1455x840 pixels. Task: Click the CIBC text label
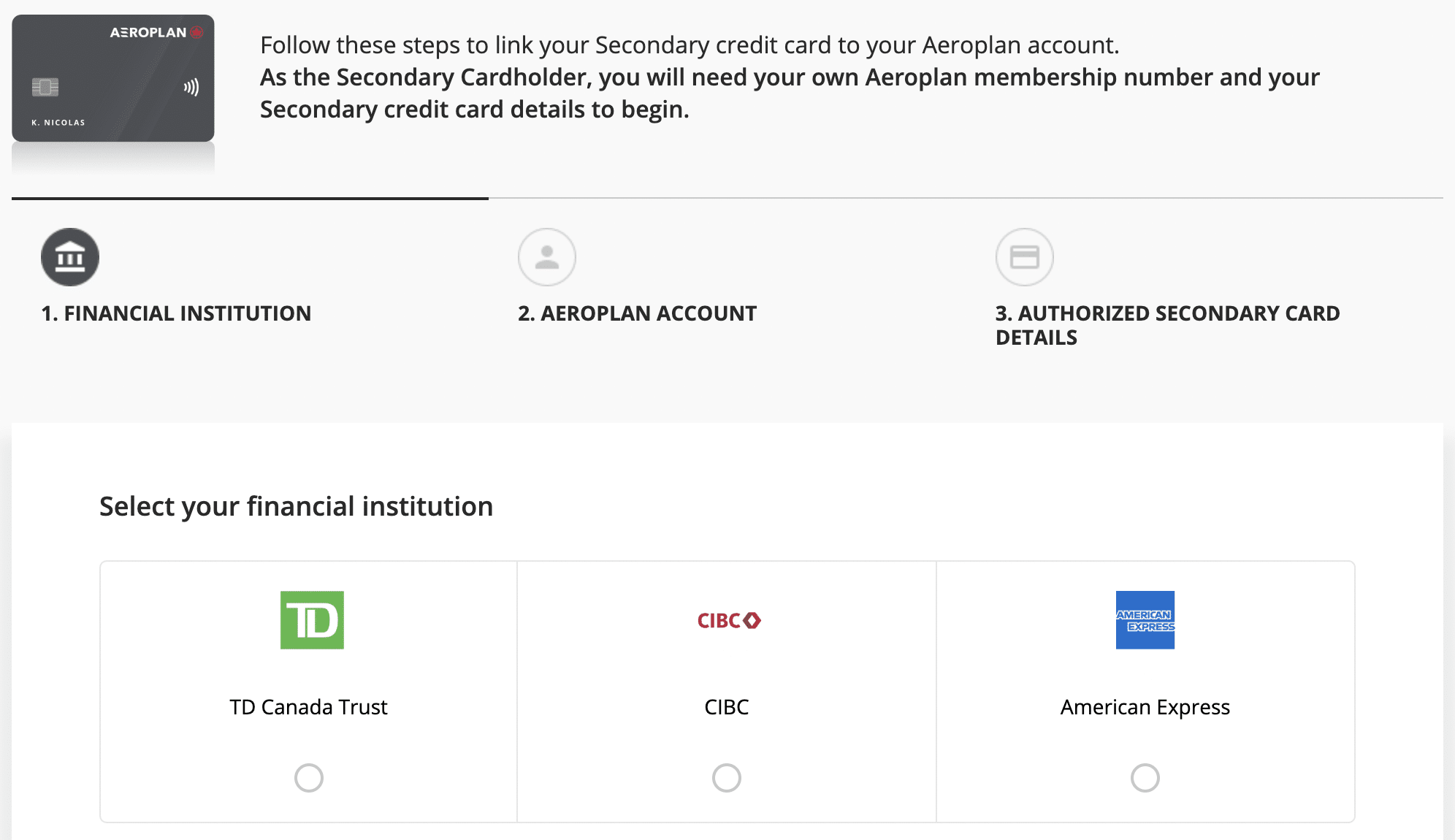[x=727, y=707]
